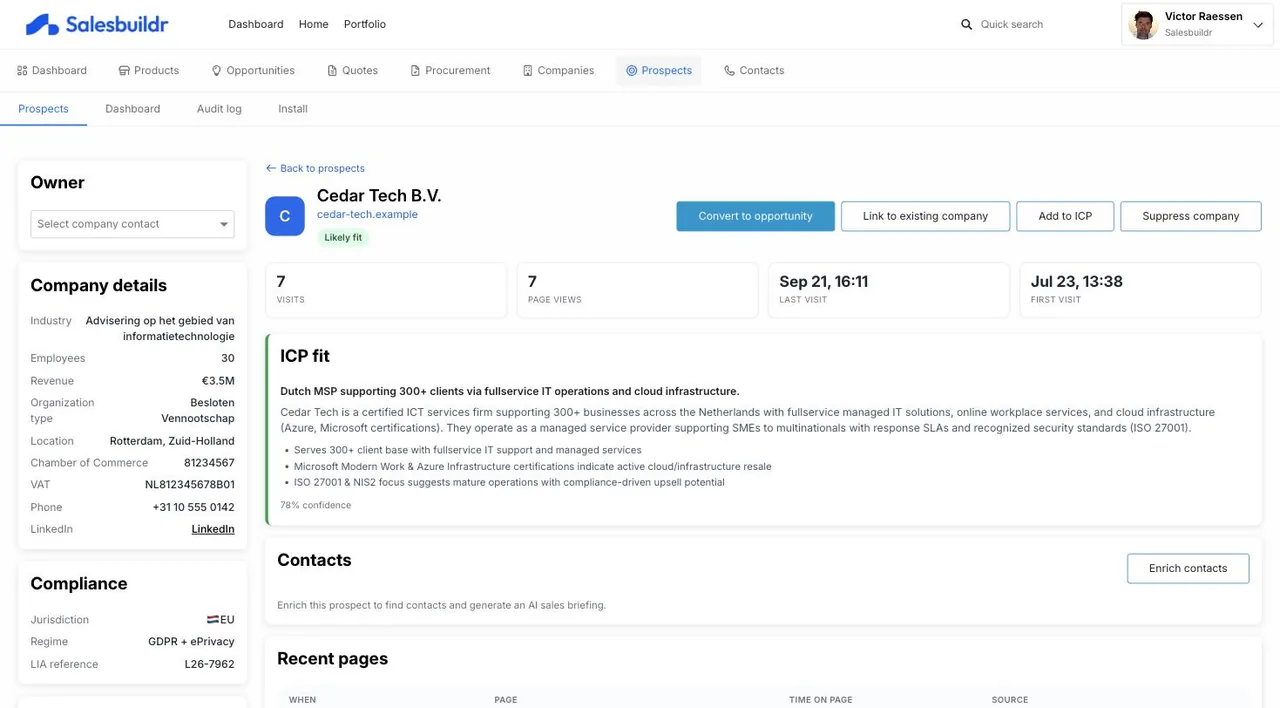Click the Procurement icon
This screenshot has width=1280, height=708.
415,71
